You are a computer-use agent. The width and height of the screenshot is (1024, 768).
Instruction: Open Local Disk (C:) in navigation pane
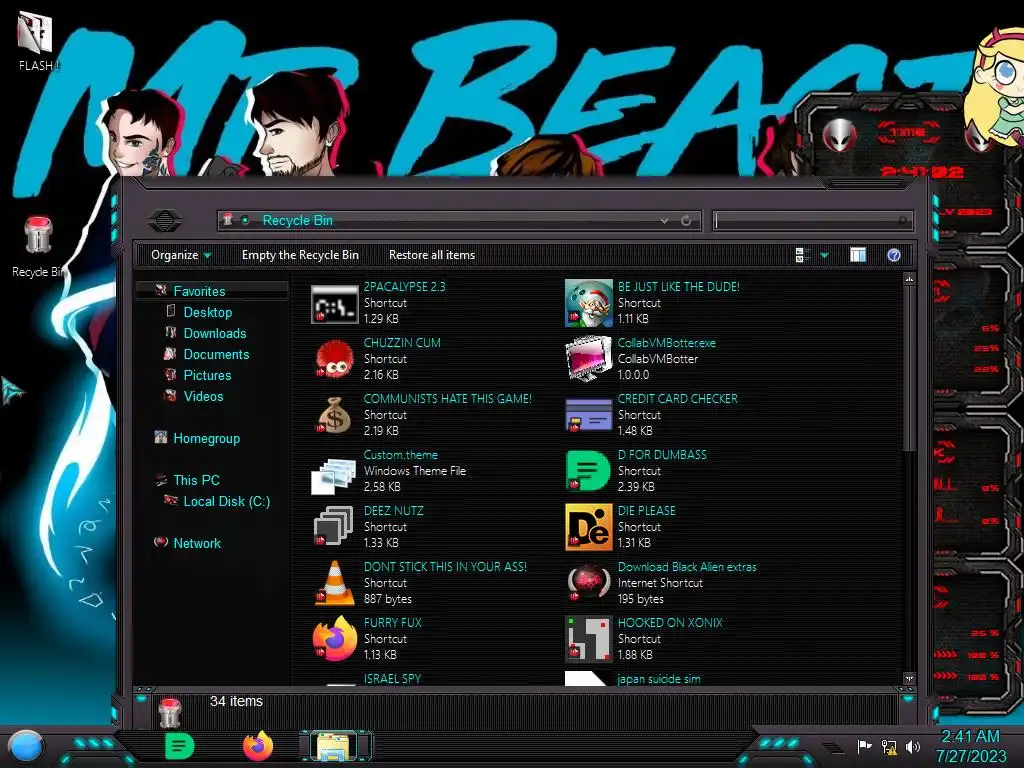tap(227, 502)
